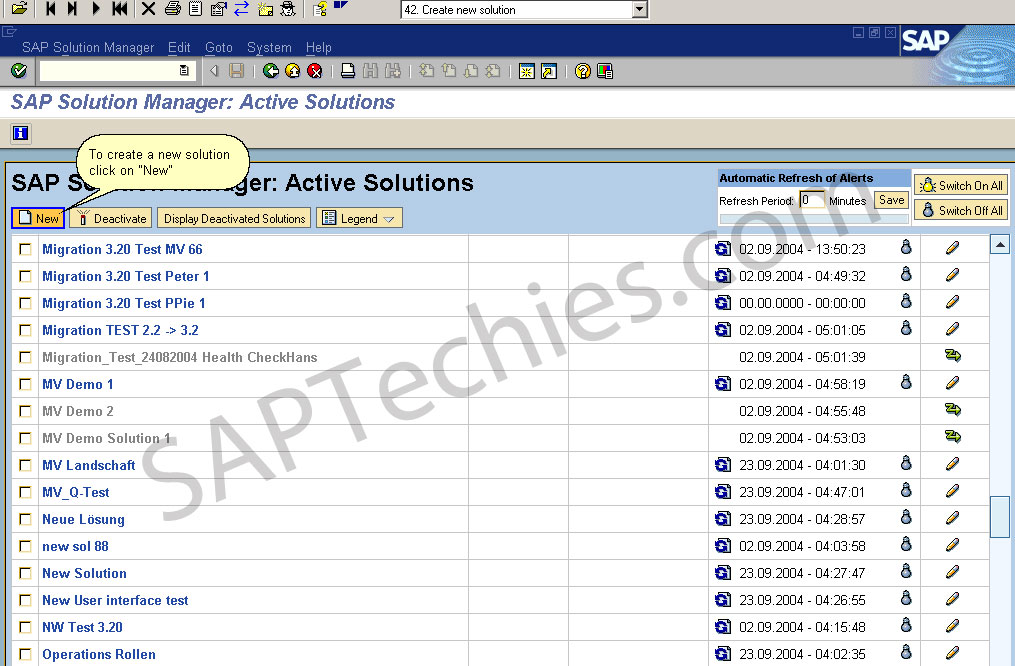Image resolution: width=1015 pixels, height=666 pixels.
Task: Tick the Neue Lösung checkbox
Action: pos(25,519)
